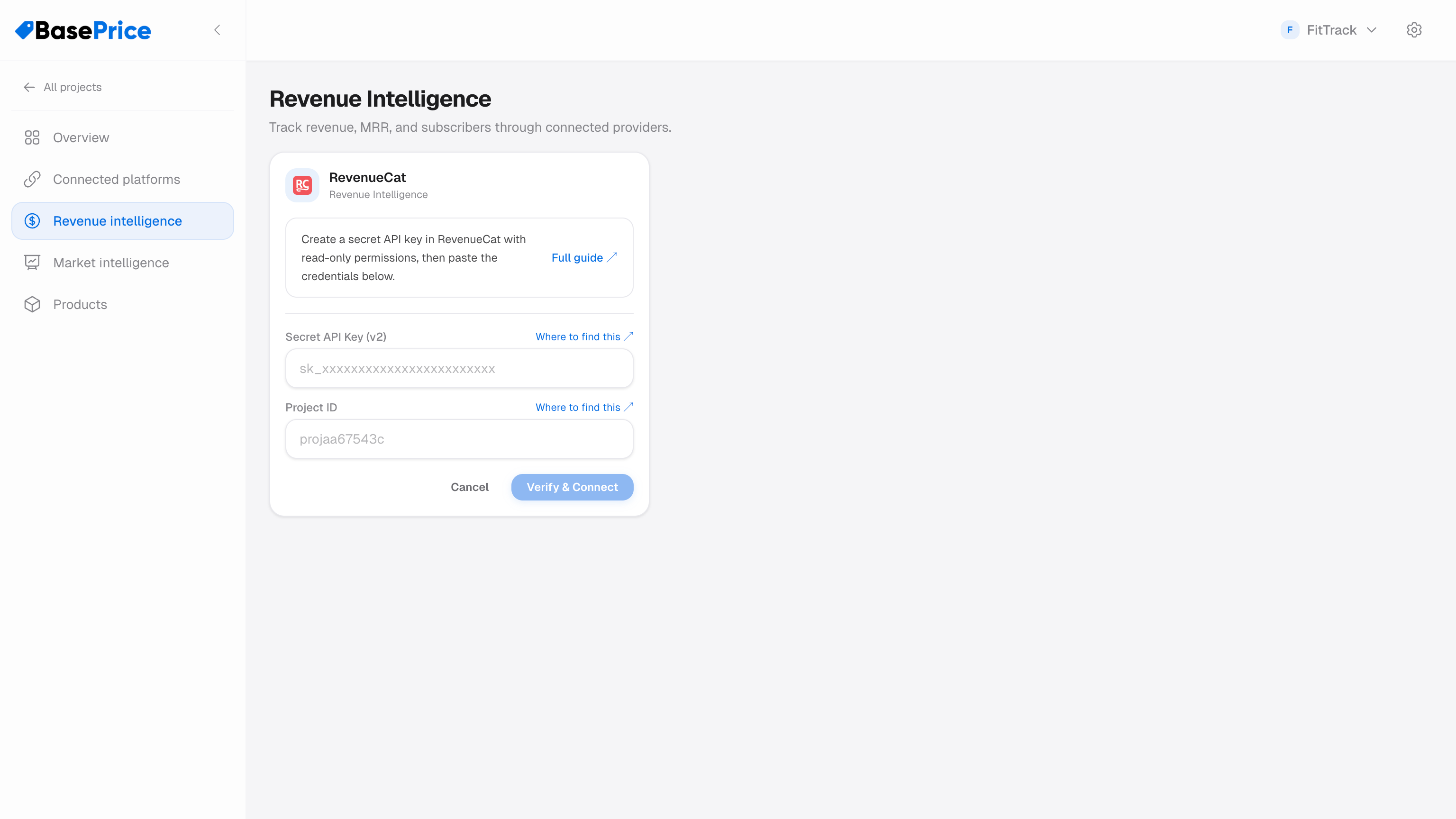The image size is (1456, 819).
Task: Go back to All projects
Action: (x=63, y=87)
